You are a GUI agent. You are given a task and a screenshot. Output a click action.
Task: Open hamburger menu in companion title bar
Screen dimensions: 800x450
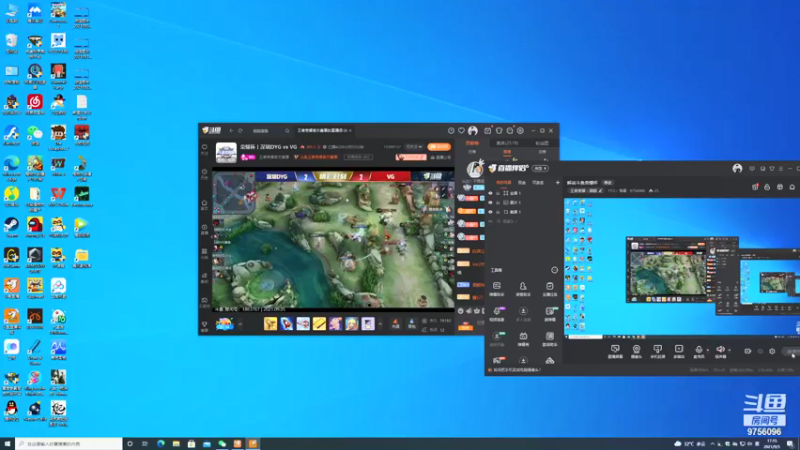[781, 168]
